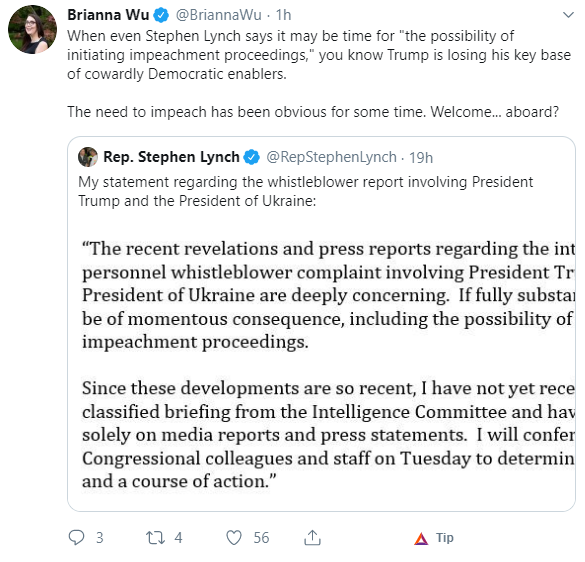Open the Rep. Stephen Lynch name link
This screenshot has height=562, width=585.
pos(171,157)
